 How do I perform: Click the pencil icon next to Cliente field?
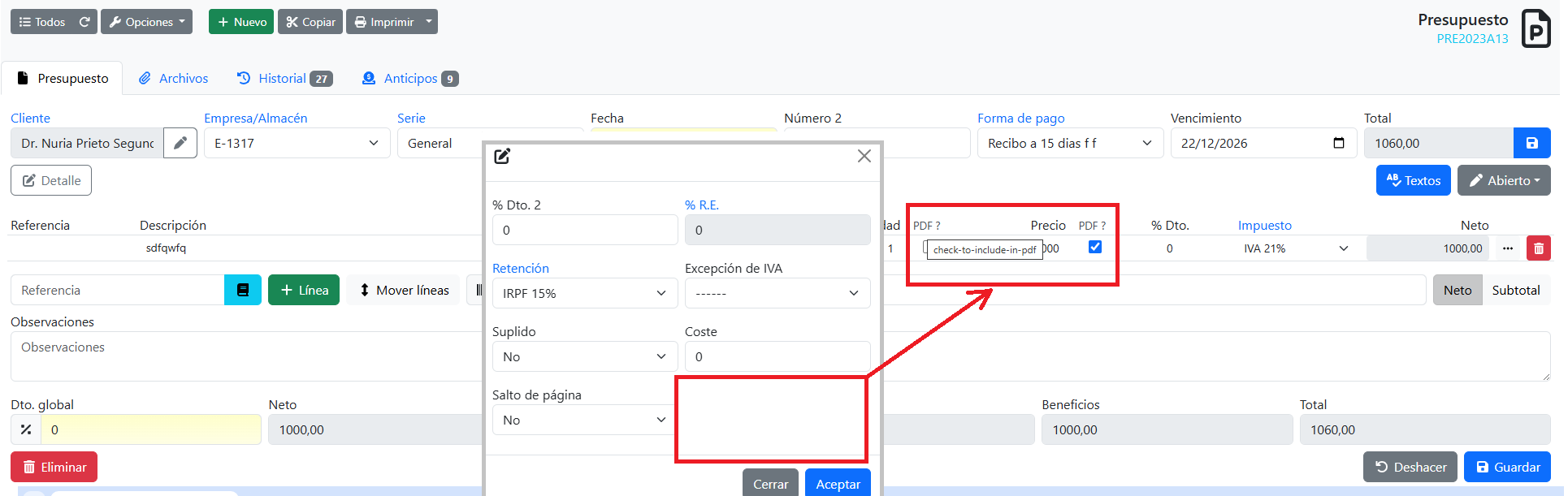[180, 144]
